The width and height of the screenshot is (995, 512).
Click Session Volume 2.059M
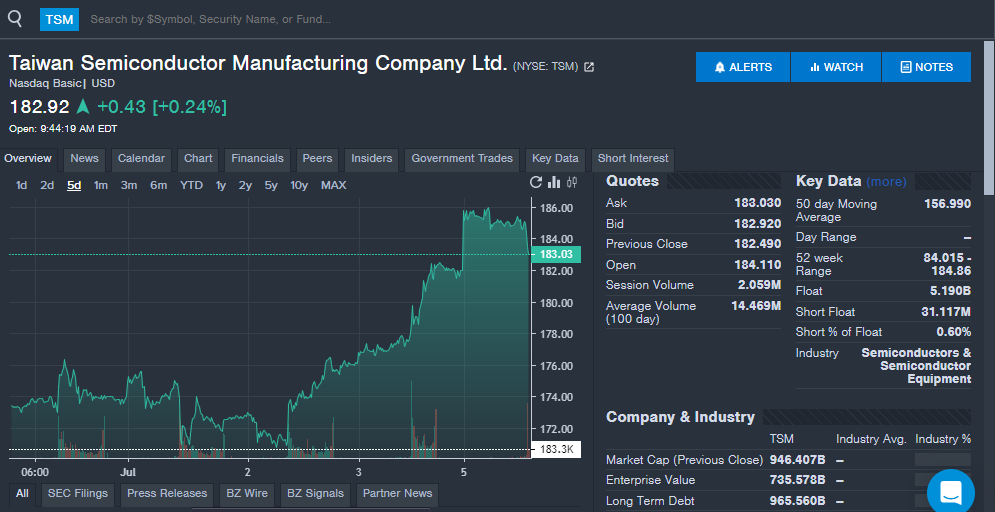760,285
